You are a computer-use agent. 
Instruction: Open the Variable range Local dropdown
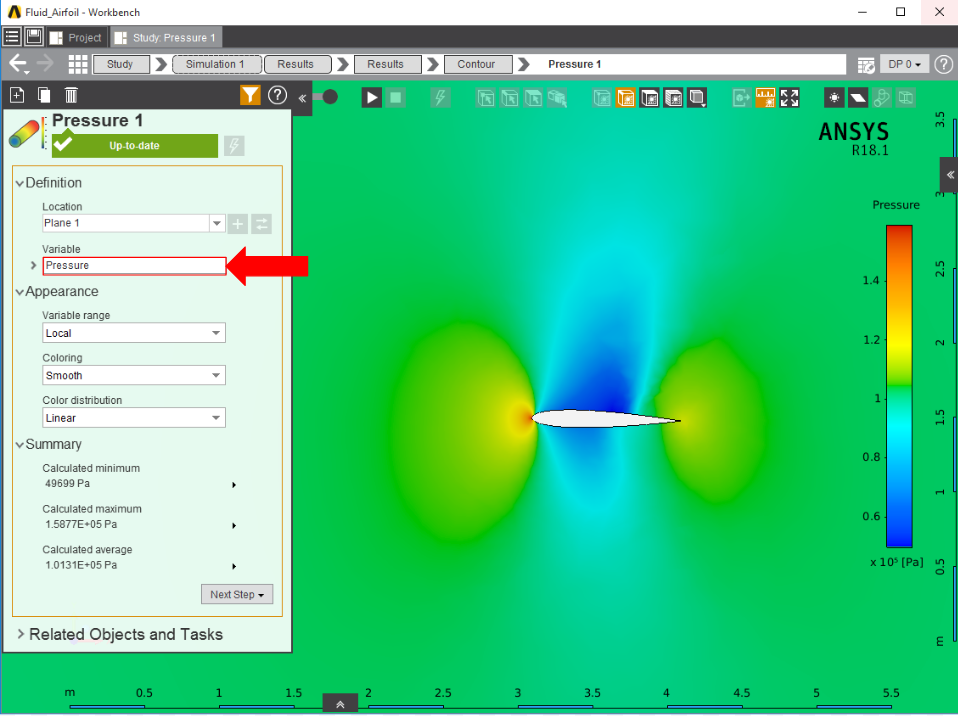click(134, 333)
